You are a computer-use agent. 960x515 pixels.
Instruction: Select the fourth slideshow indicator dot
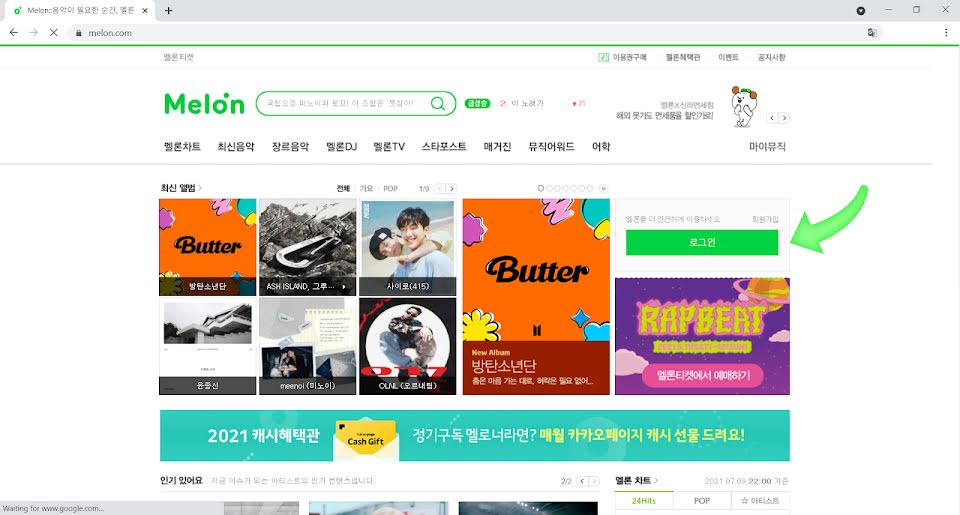point(565,189)
